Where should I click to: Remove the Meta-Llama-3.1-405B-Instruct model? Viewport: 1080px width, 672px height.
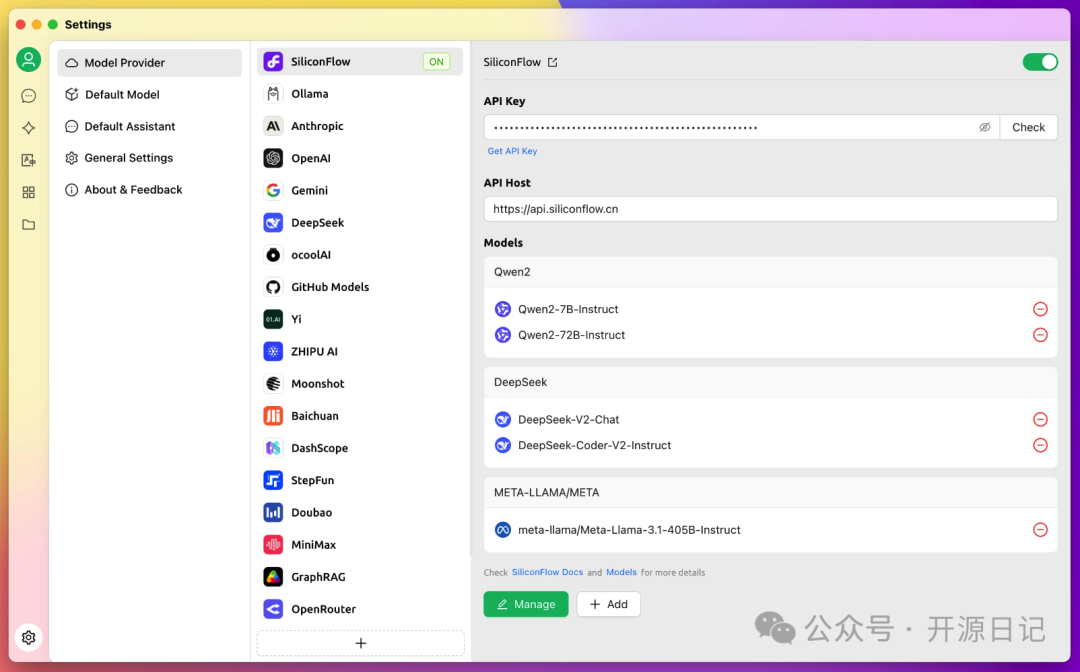point(1040,529)
